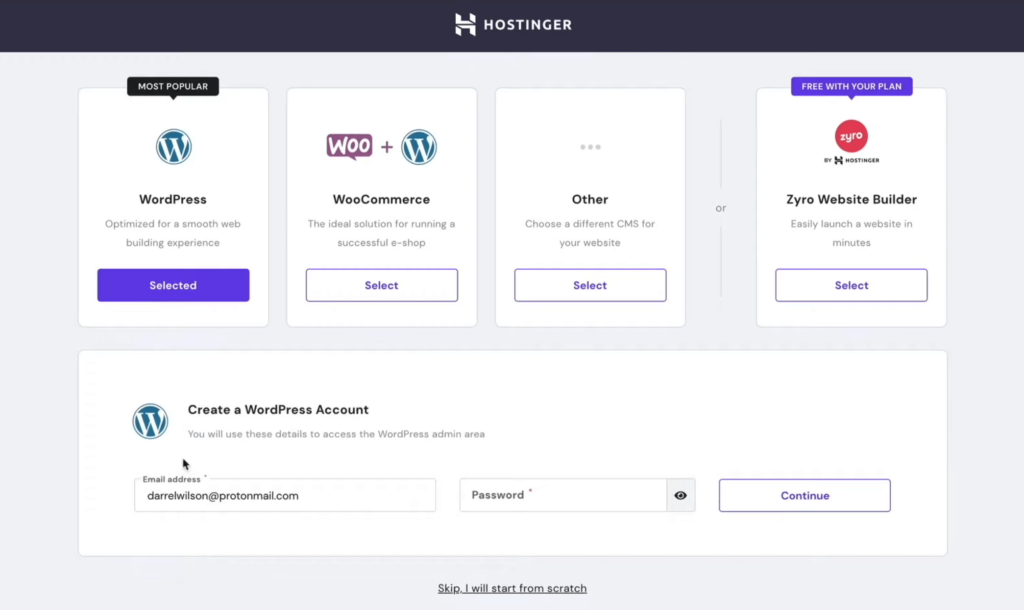Click the WordPress logo in WordPress card

click(173, 146)
